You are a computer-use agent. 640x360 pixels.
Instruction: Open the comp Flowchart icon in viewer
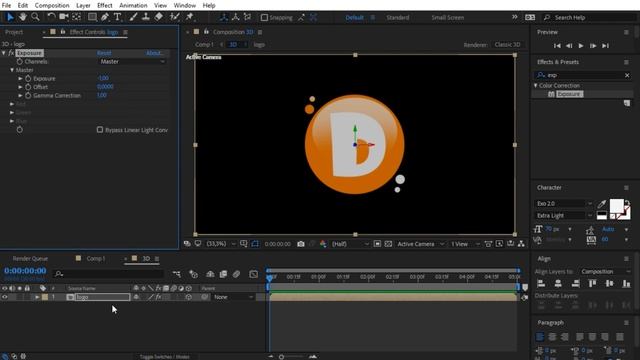click(x=521, y=244)
